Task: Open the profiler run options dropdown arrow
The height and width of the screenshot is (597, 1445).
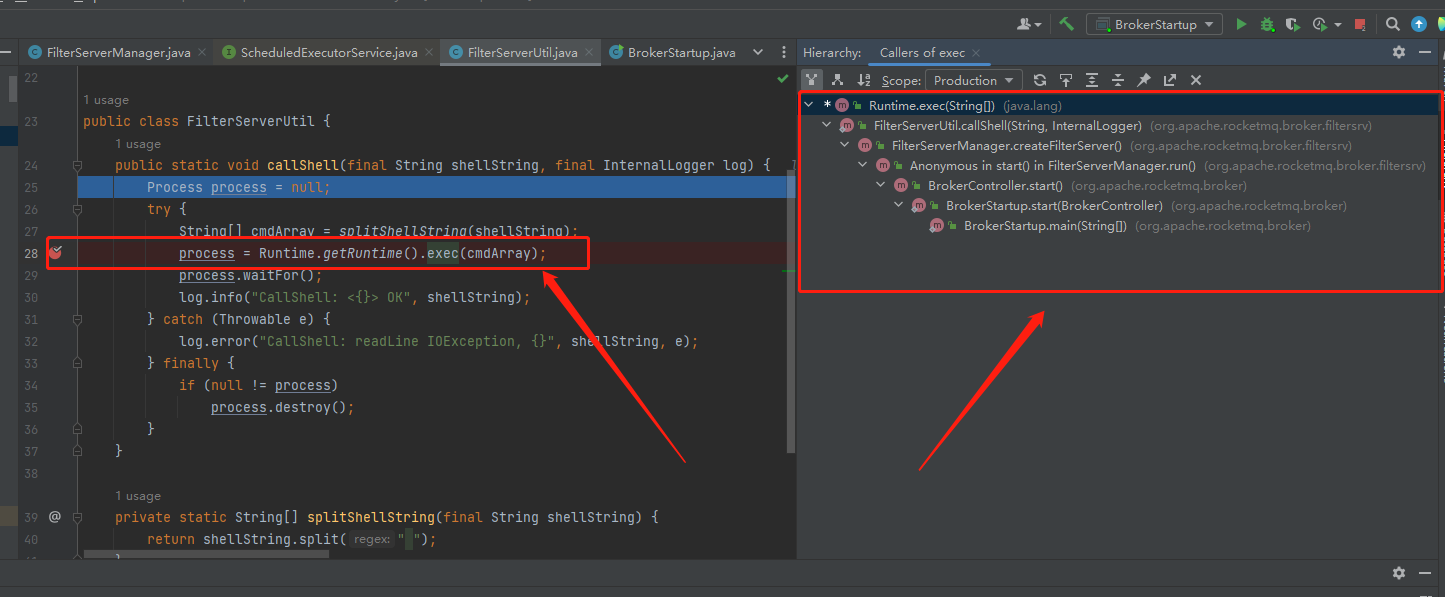Action: (1337, 25)
